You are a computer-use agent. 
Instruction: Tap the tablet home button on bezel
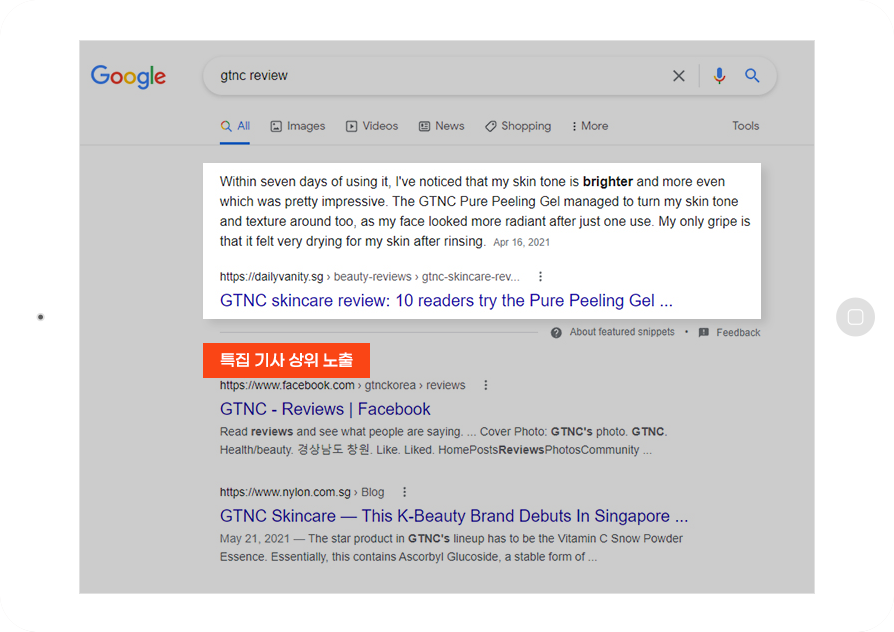[x=855, y=317]
